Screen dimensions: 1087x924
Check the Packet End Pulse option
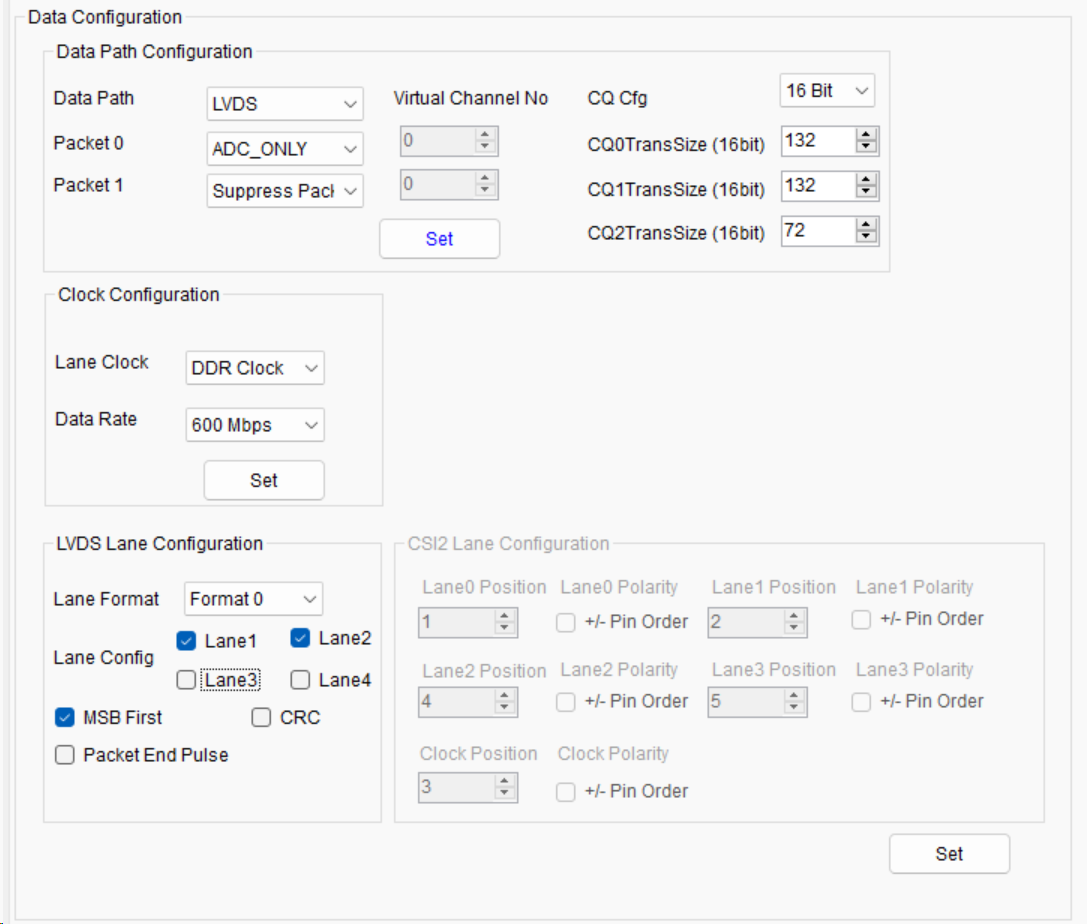64,755
